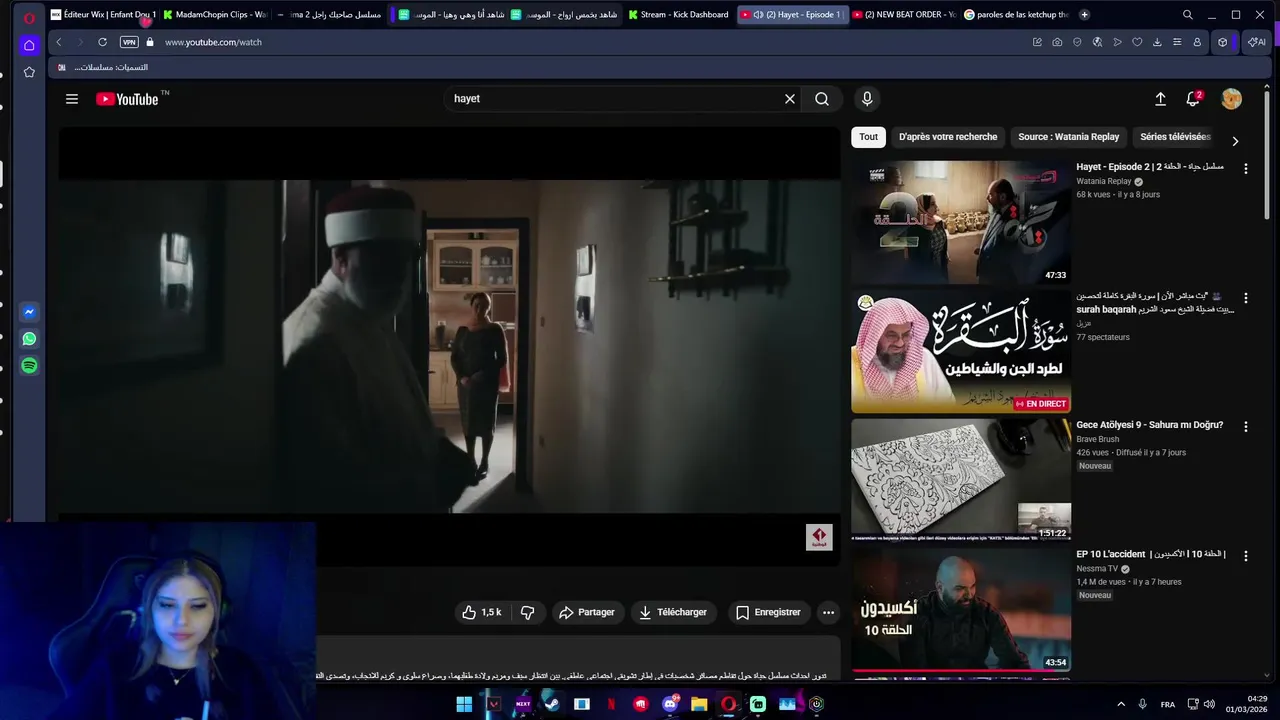Viewport: 1280px width, 720px height.
Task: Open Windows Start button in taskbar
Action: click(464, 704)
